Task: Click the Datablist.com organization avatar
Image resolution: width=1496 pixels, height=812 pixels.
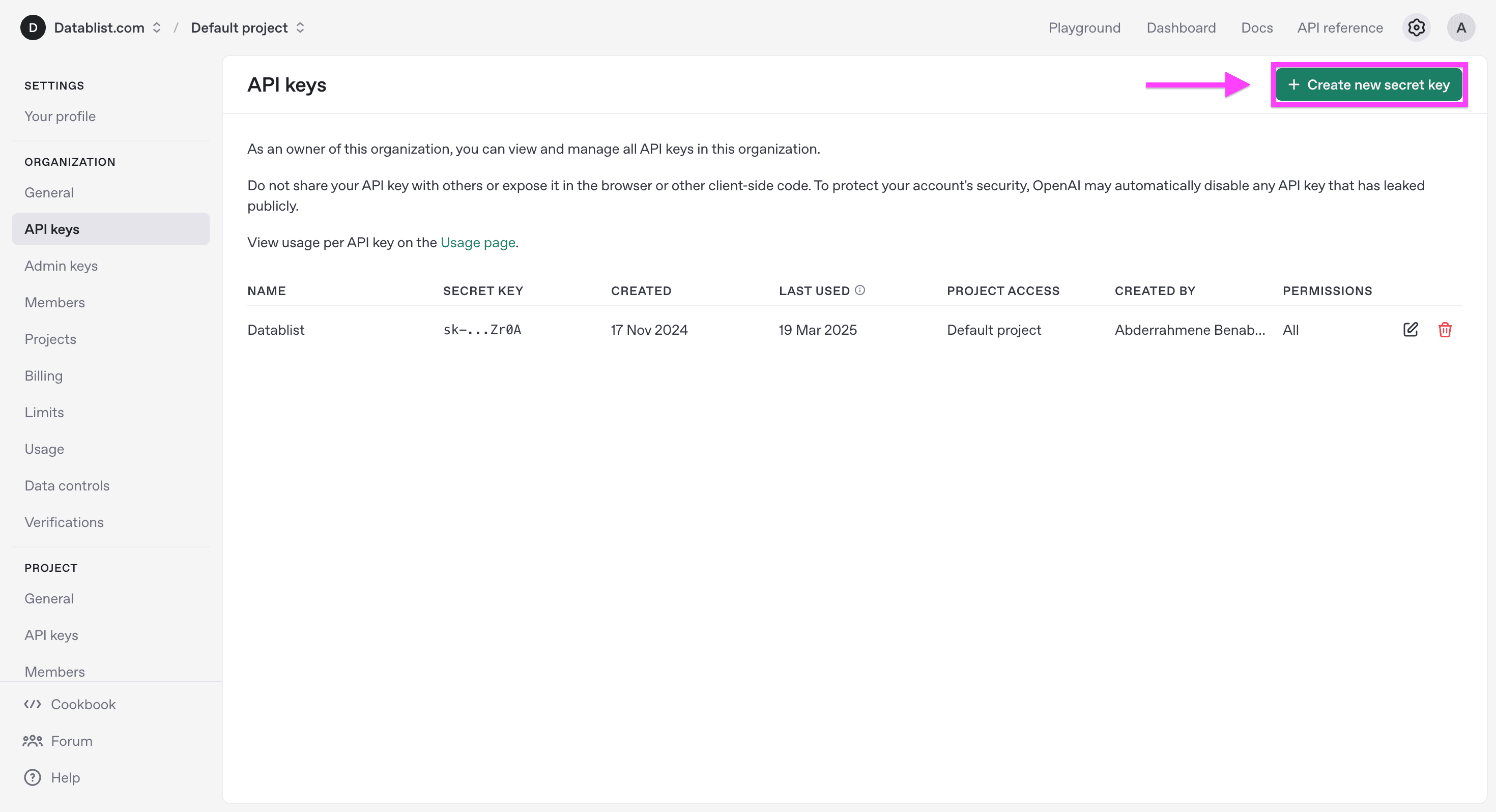Action: [33, 27]
